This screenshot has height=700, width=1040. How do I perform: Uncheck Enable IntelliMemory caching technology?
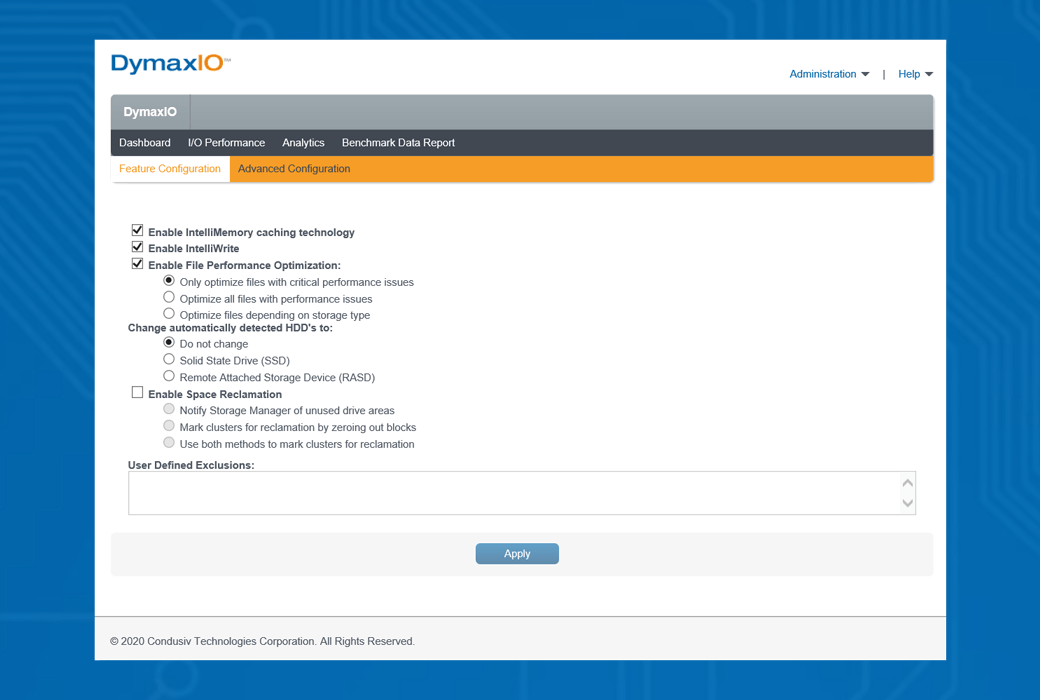[137, 230]
